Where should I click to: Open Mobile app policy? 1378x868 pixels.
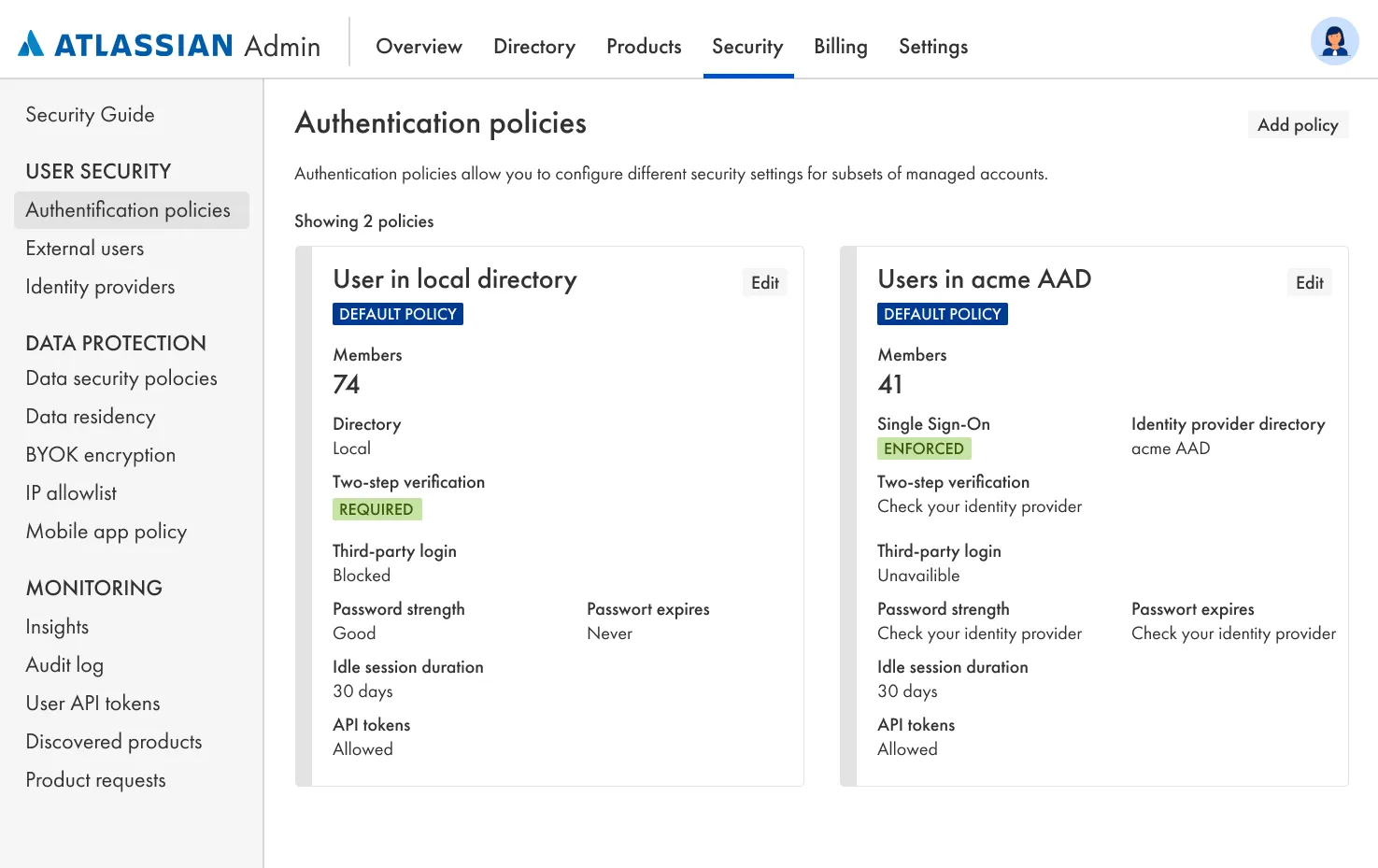click(x=107, y=532)
